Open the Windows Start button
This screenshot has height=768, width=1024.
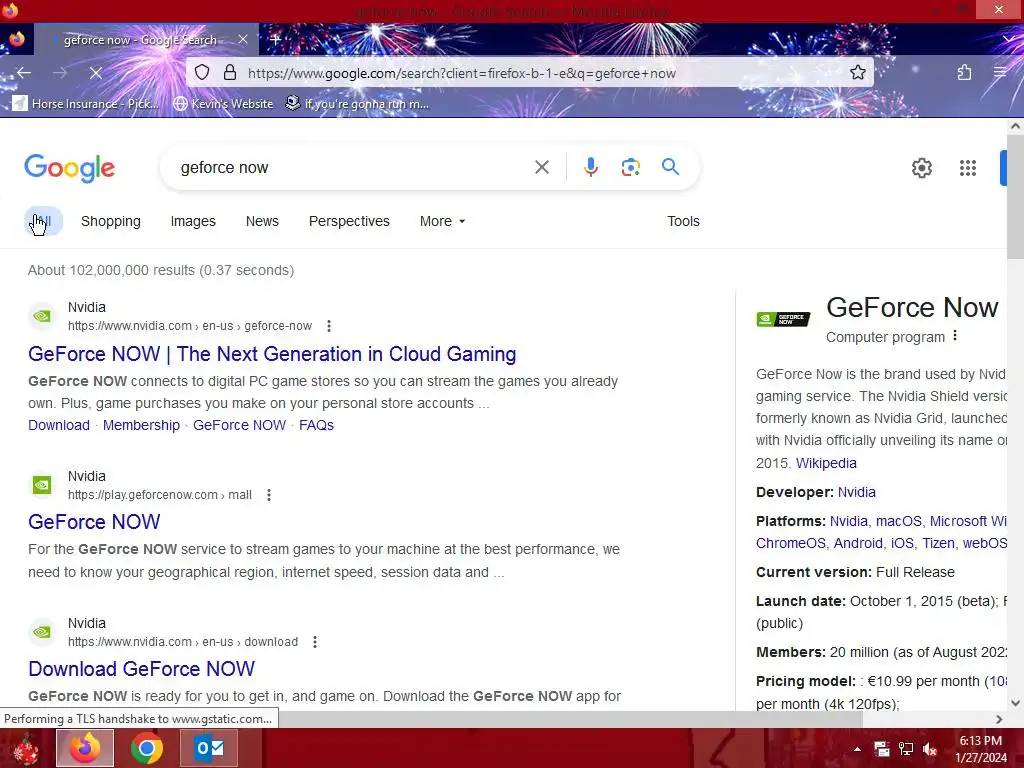26,748
